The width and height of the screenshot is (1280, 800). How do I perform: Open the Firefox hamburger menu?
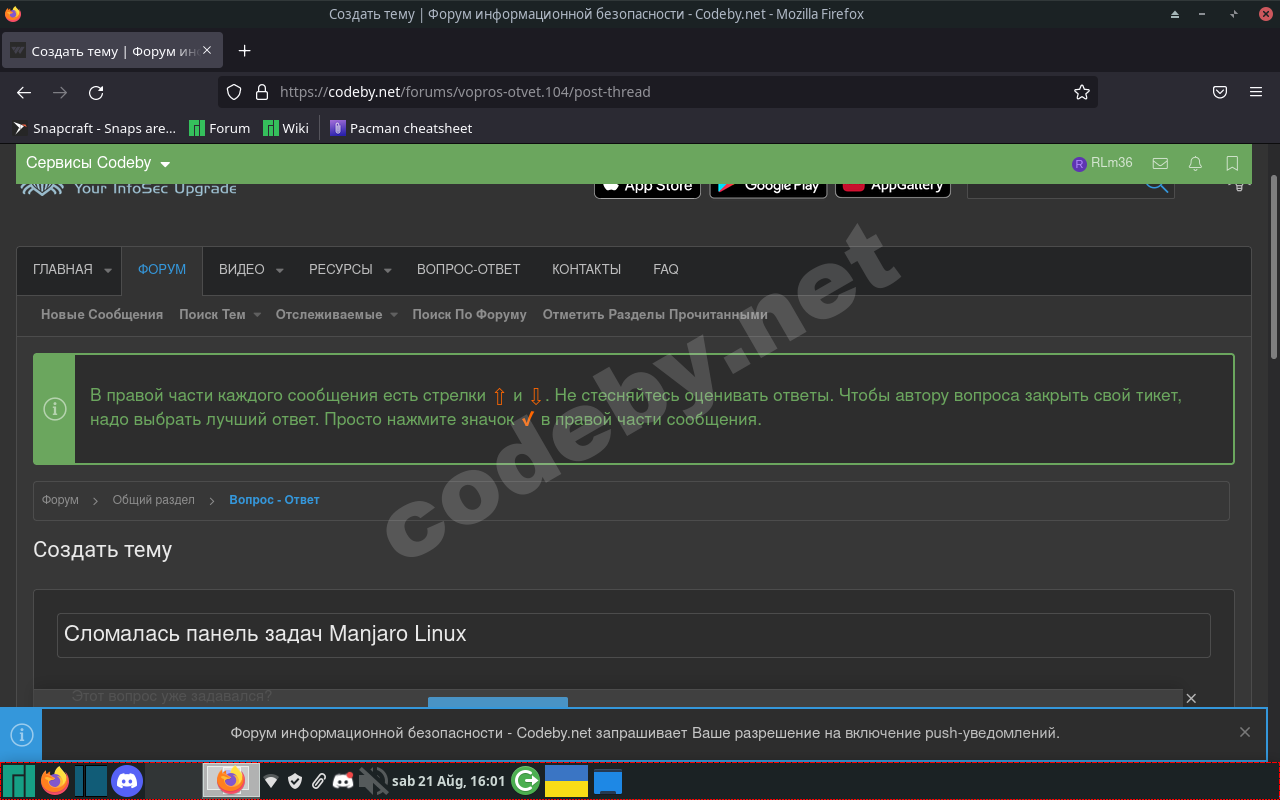[x=1256, y=92]
